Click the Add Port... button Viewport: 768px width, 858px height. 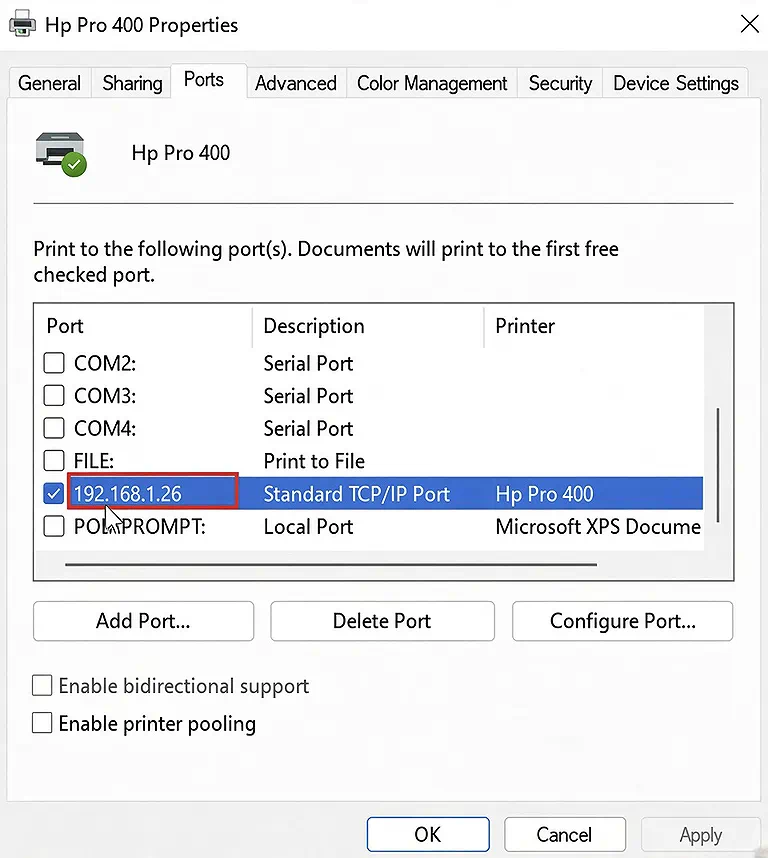[x=143, y=621]
